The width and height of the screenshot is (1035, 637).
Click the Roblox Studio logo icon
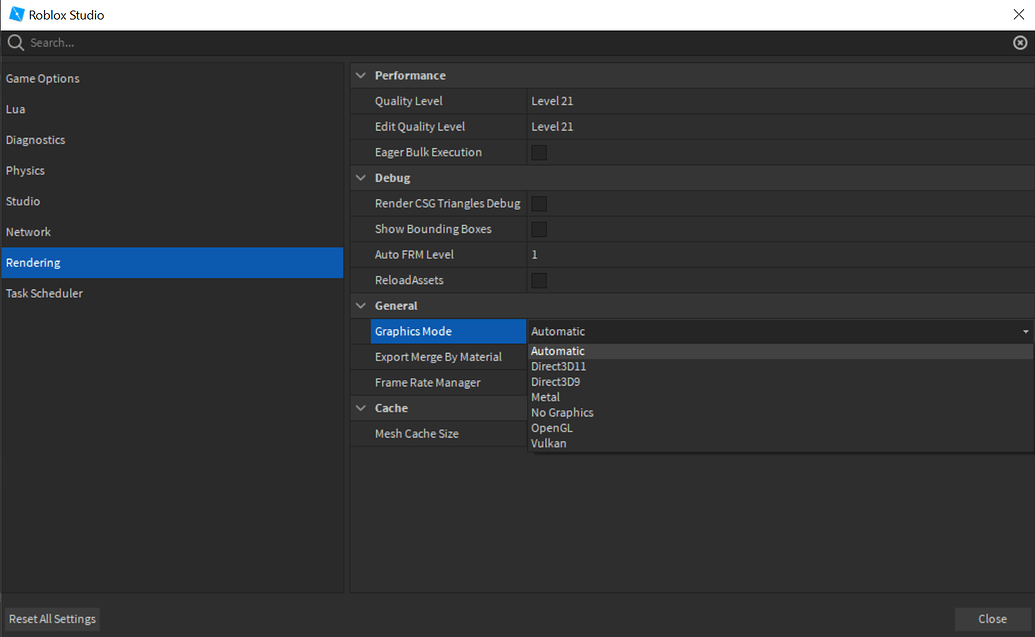(x=15, y=14)
